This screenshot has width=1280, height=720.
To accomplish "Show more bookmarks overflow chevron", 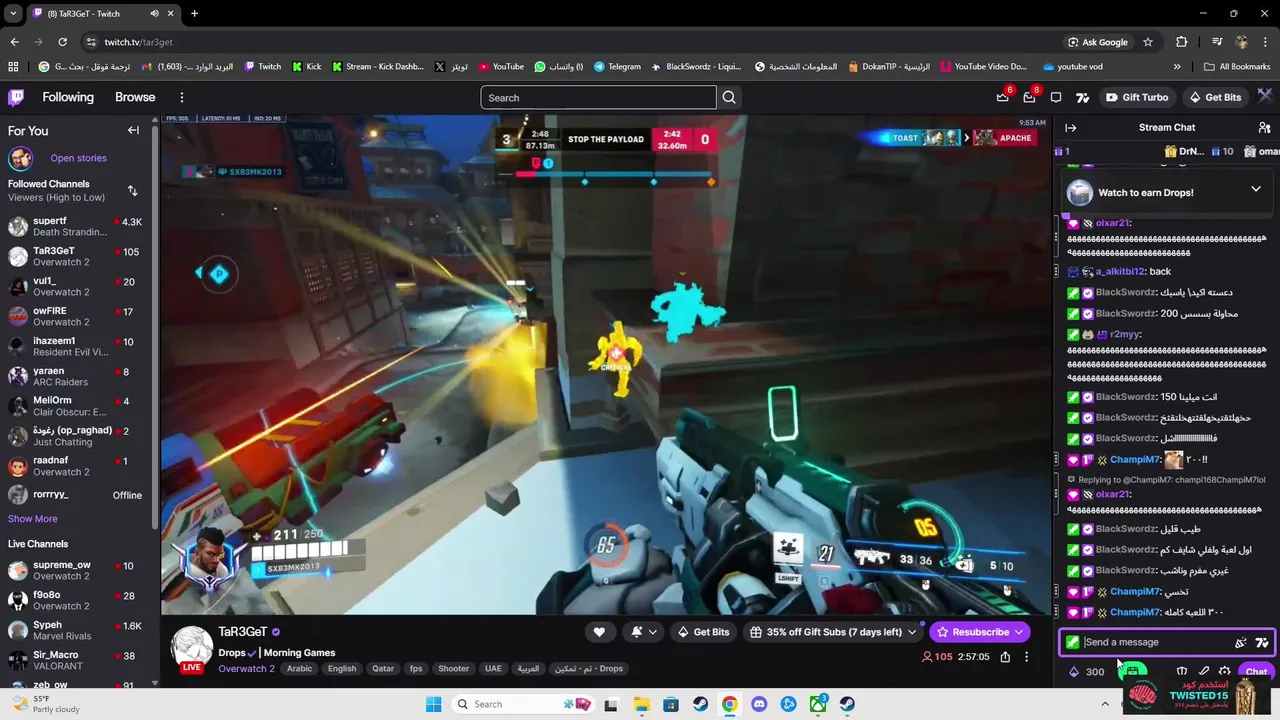I will pos(1177,67).
